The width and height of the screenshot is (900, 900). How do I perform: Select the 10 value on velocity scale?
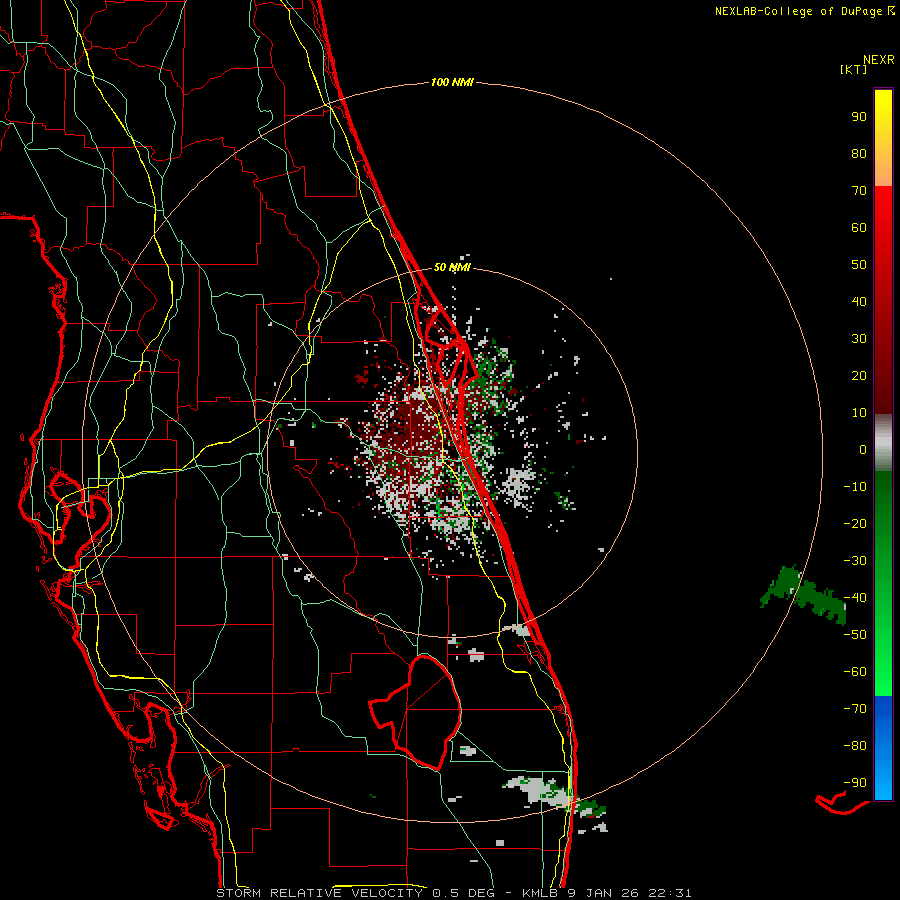[x=859, y=413]
